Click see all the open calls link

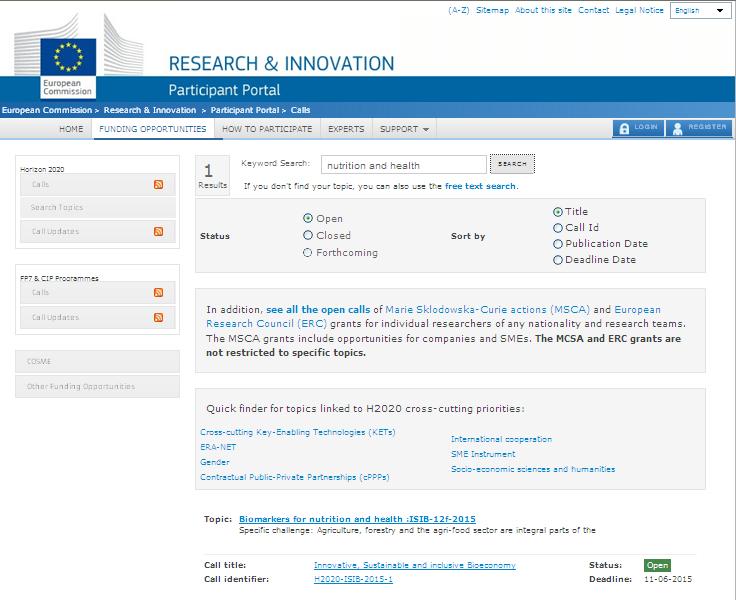click(x=318, y=310)
